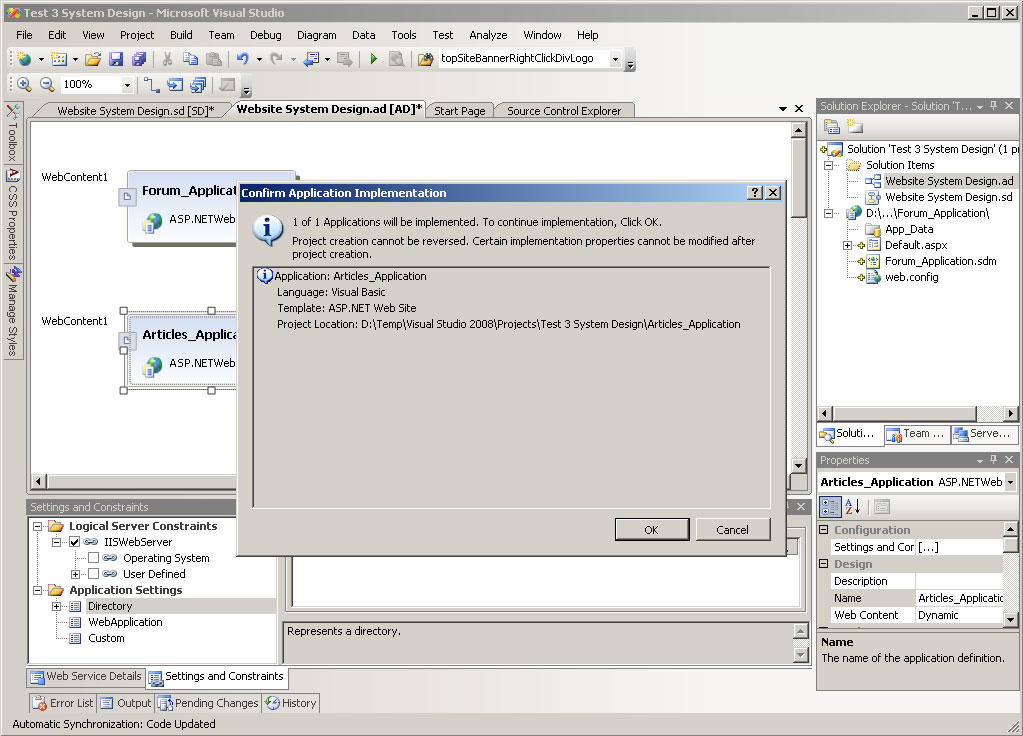Collapse the Configuration property category
Image resolution: width=1023 pixels, height=736 pixels.
pyautogui.click(x=824, y=530)
